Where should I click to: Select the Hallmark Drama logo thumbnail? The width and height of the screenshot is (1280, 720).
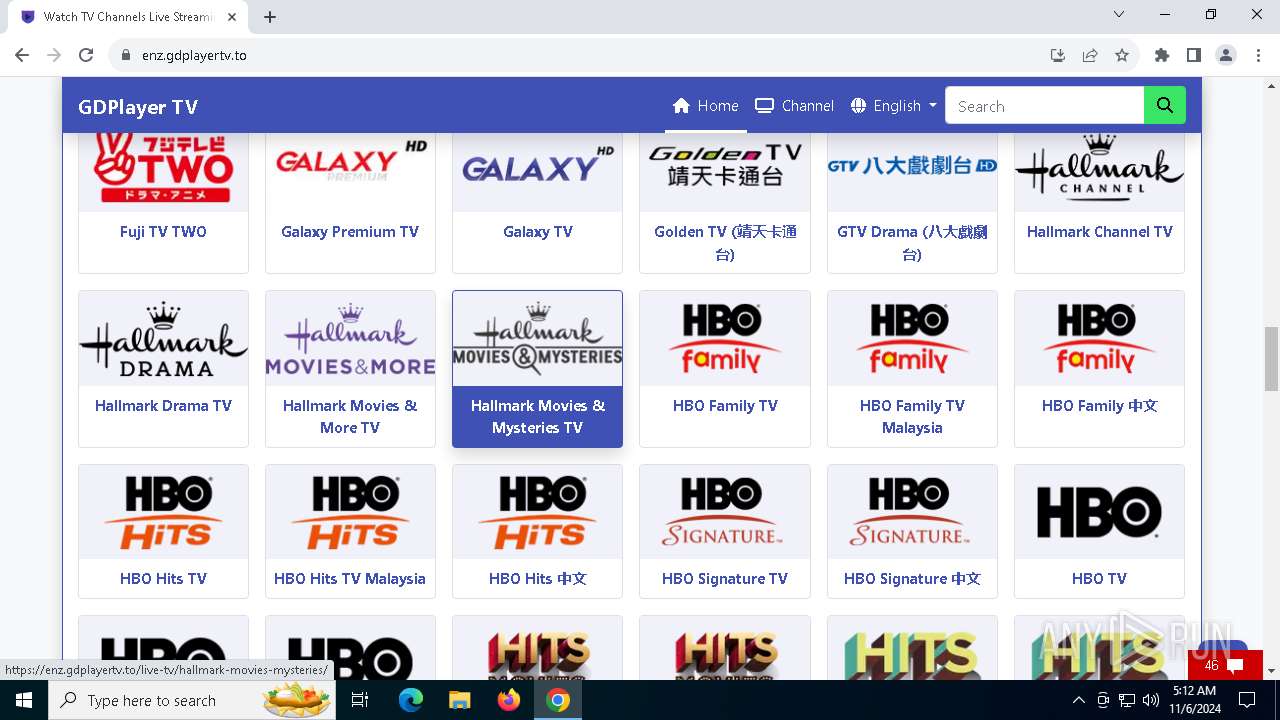(163, 338)
